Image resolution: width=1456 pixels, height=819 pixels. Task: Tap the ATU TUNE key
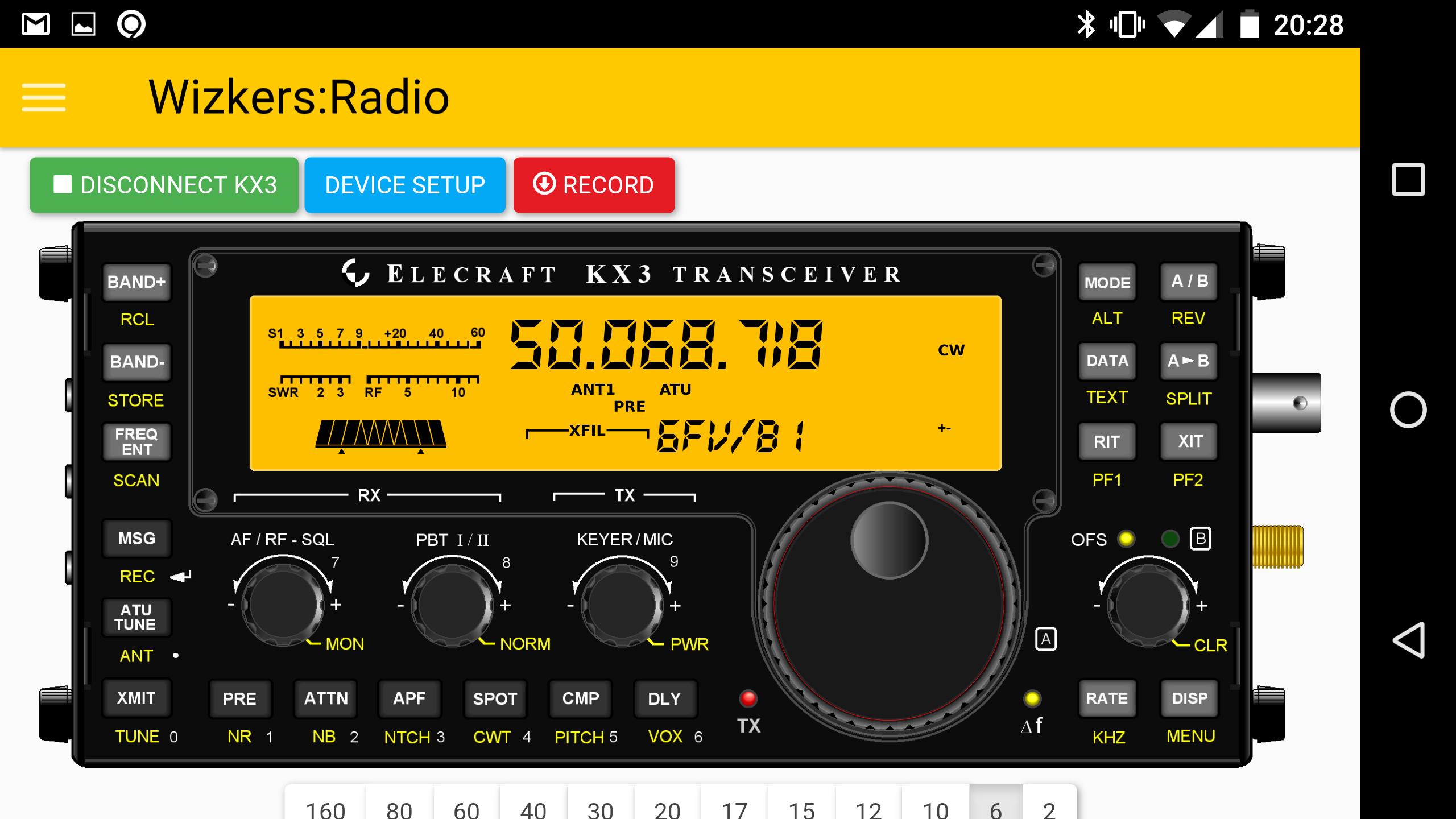[136, 617]
